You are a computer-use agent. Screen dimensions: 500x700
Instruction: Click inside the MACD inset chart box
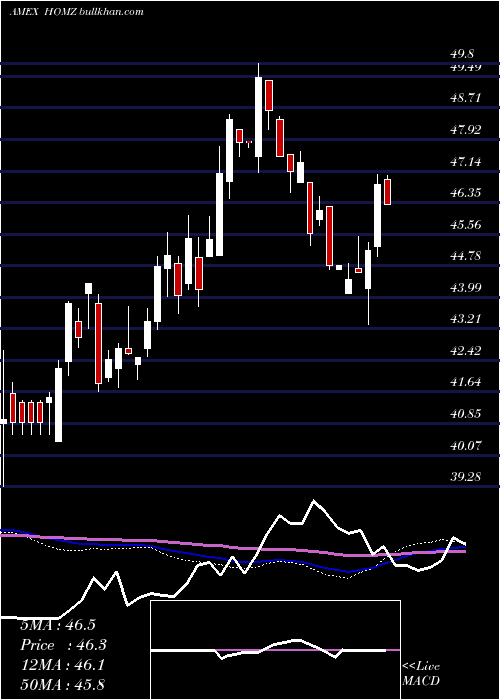[275, 650]
